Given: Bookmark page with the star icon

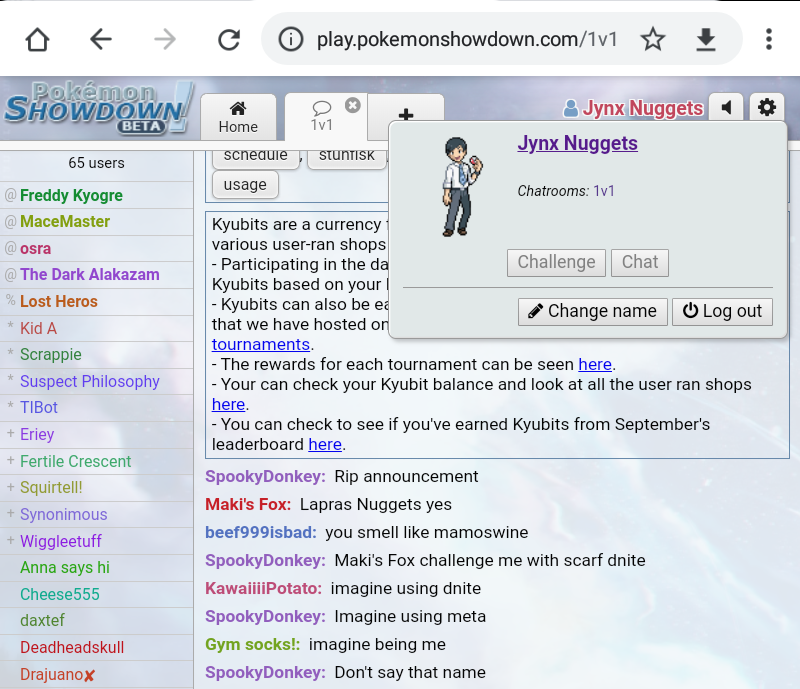Looking at the screenshot, I should (653, 39).
